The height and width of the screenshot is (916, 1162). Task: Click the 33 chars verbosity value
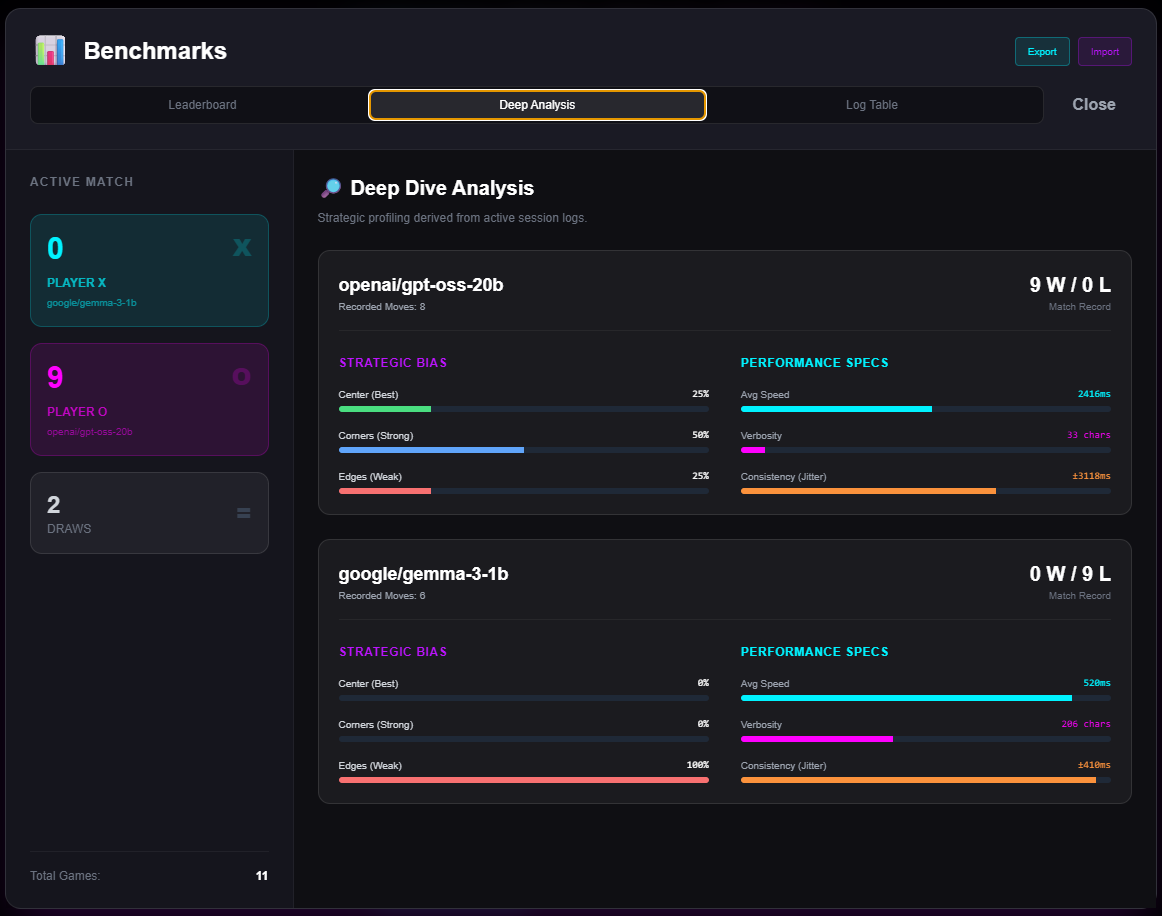pos(1089,435)
